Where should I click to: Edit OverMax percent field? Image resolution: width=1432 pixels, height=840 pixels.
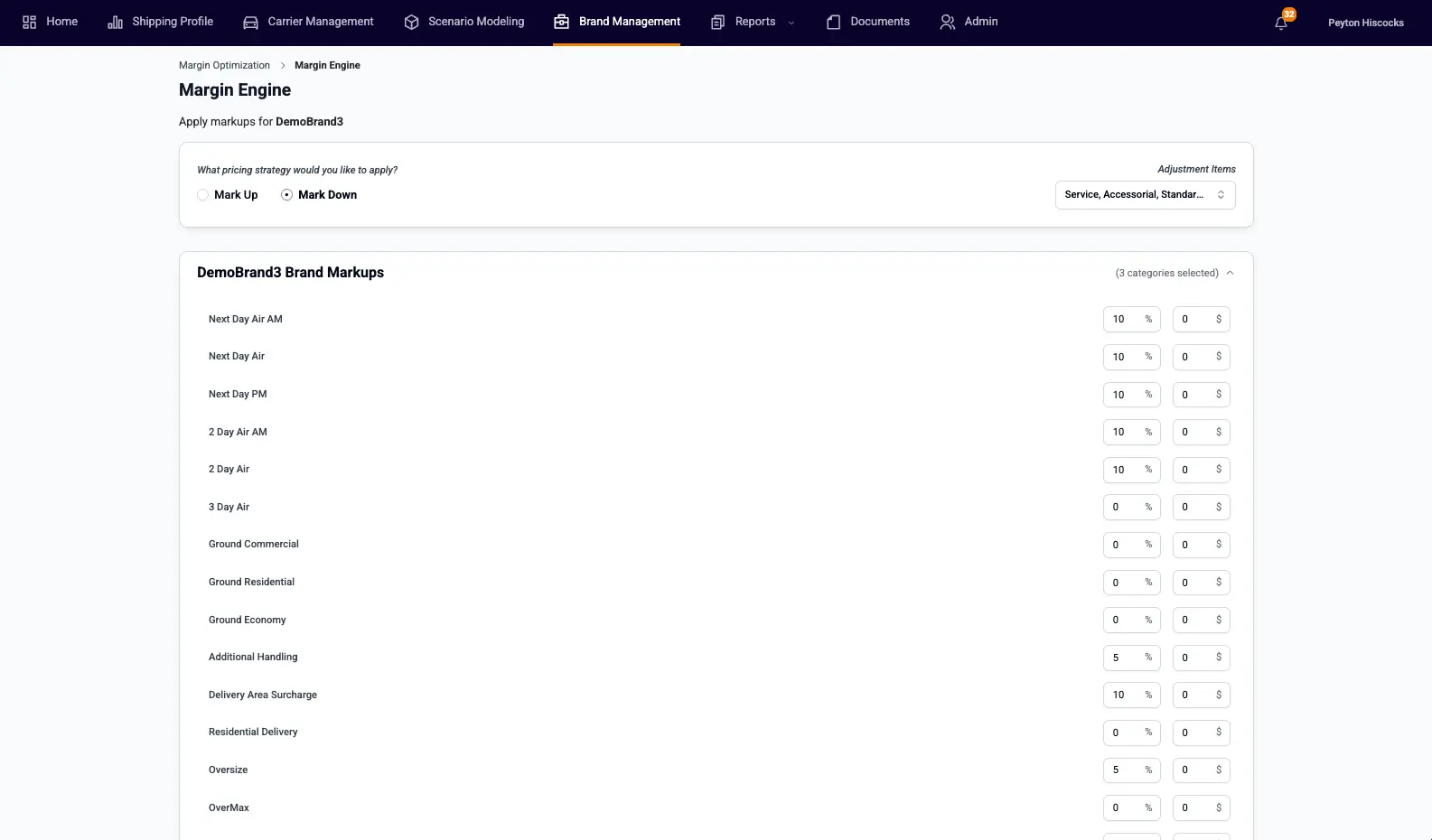[1131, 807]
